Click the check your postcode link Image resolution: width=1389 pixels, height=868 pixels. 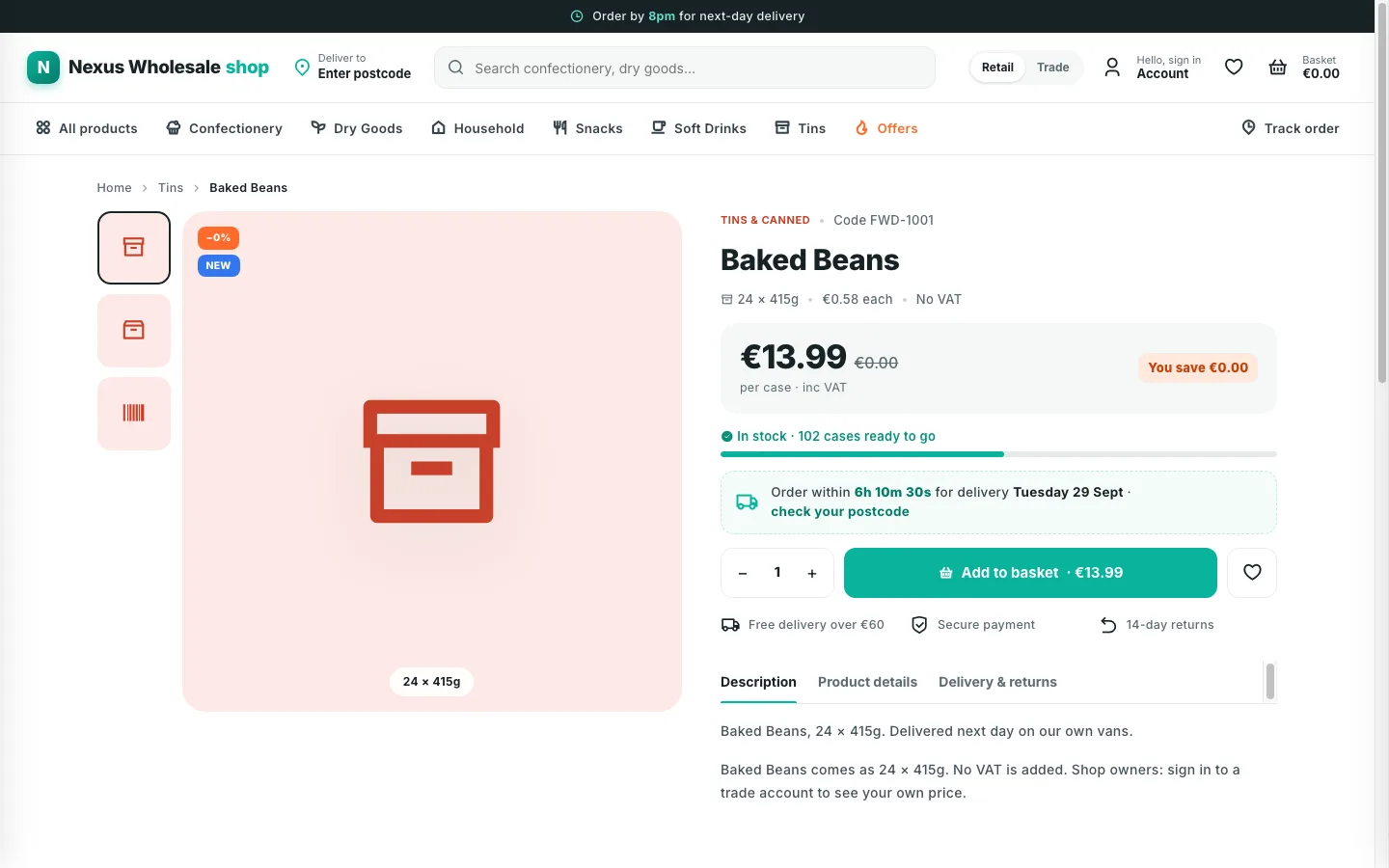(x=840, y=512)
